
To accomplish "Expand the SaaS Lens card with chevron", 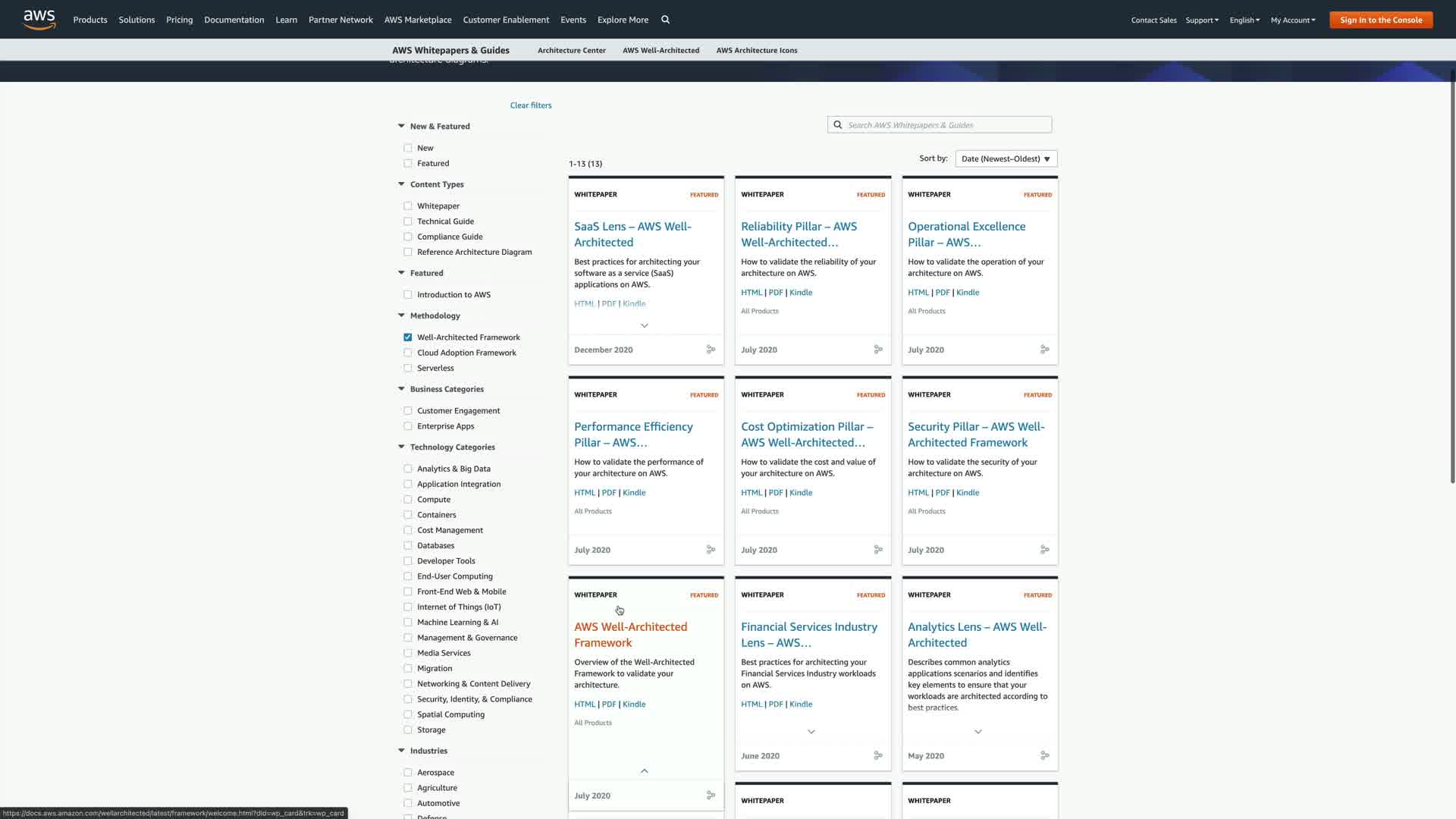I will point(645,325).
